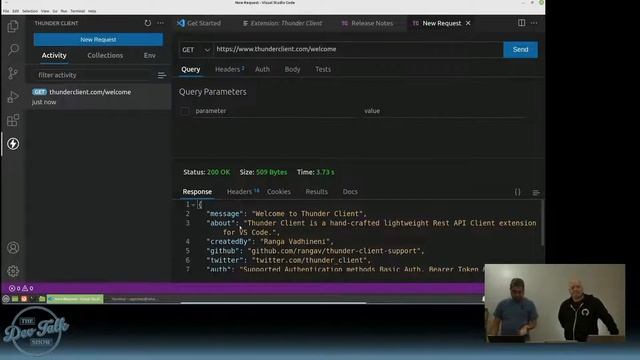Switch to the Get Started editor tab
This screenshot has height=360, width=640.
[200, 23]
